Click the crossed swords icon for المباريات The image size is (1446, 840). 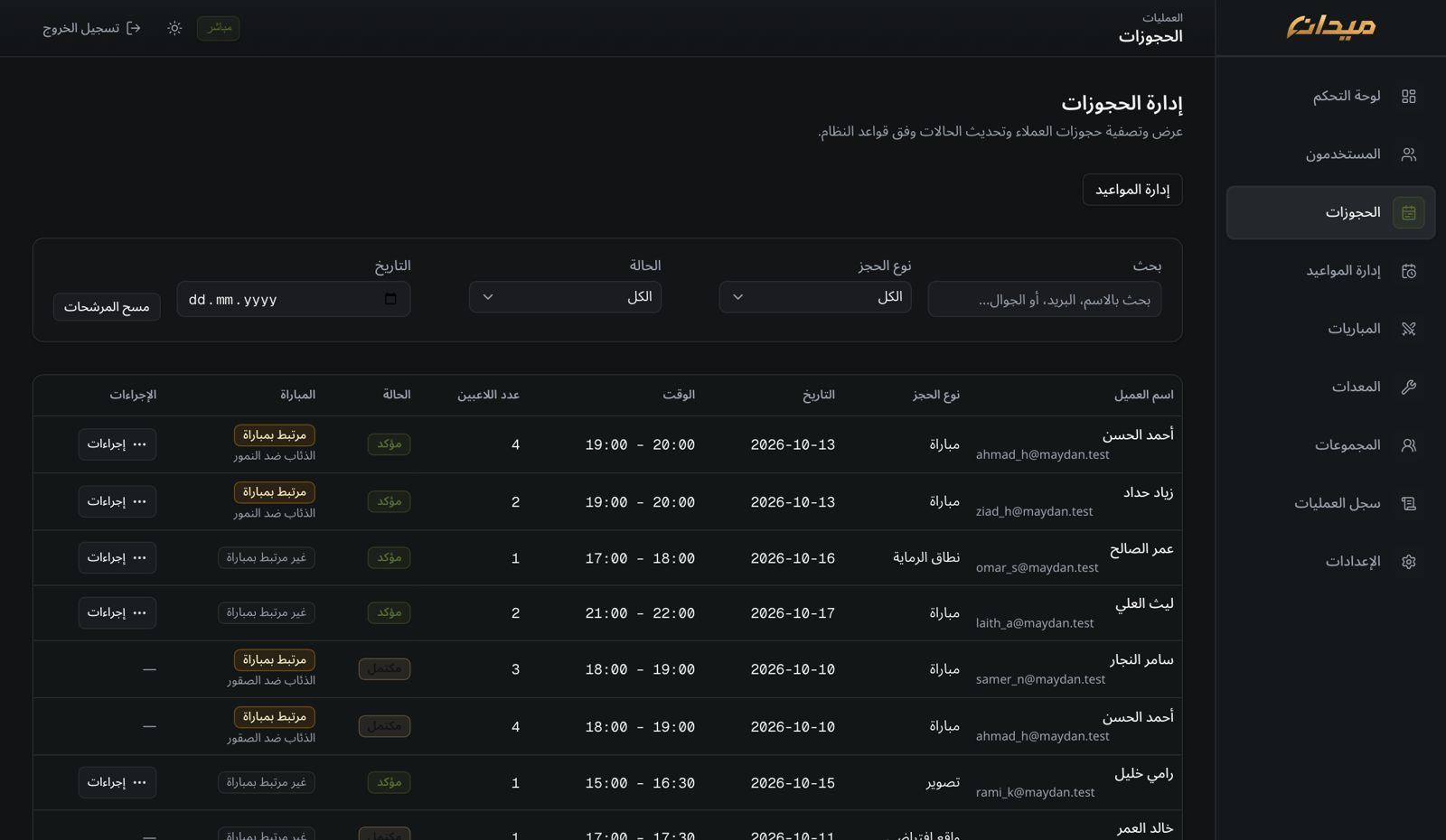coord(1408,329)
